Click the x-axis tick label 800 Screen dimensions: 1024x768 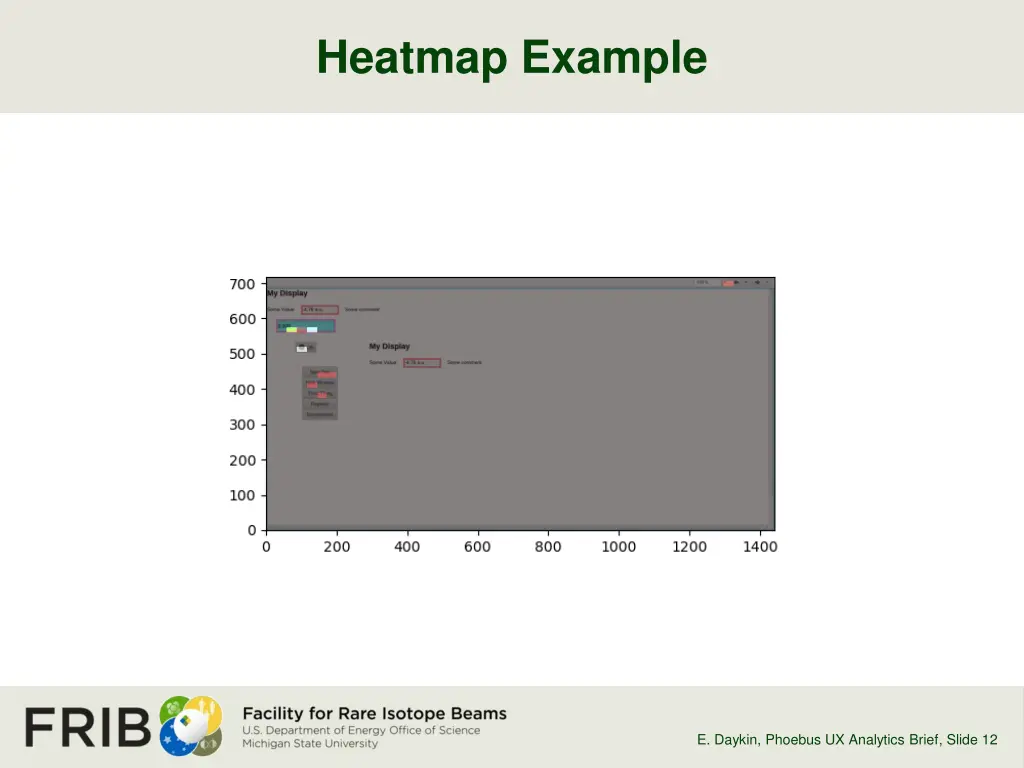click(548, 547)
